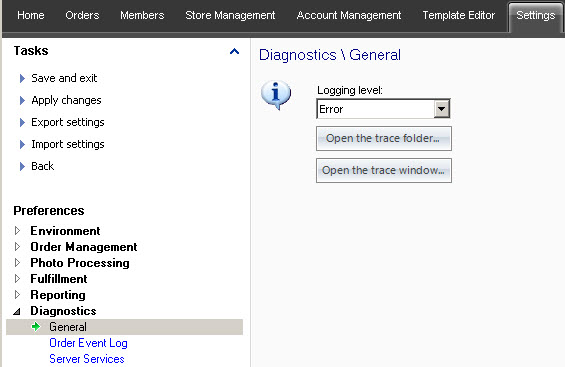Screen dimensions: 565x367
Task: Open Server Services page
Action: (87, 359)
